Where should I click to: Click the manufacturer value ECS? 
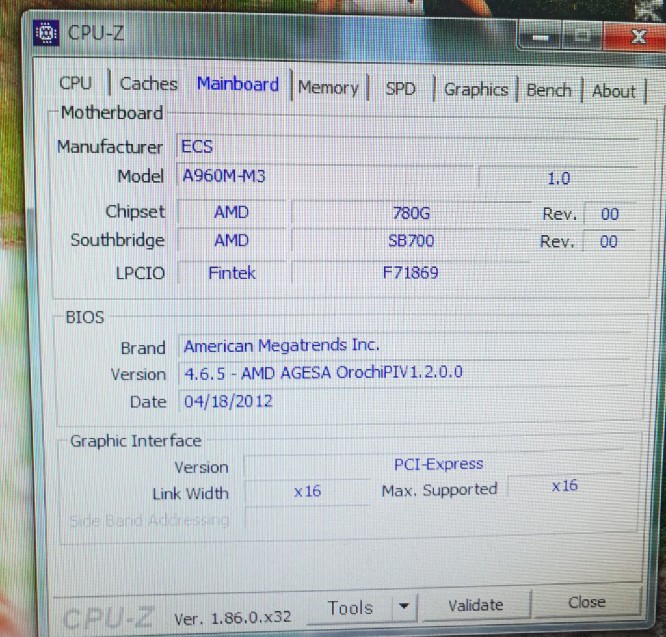pyautogui.click(x=406, y=147)
